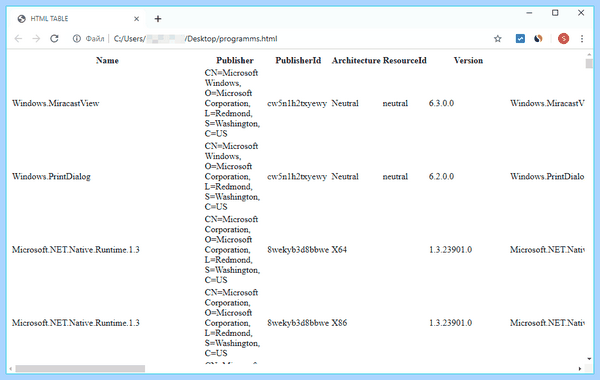The image size is (600, 380).
Task: Click the Publisher cell of the Windows.MiracastView row
Action: point(232,103)
